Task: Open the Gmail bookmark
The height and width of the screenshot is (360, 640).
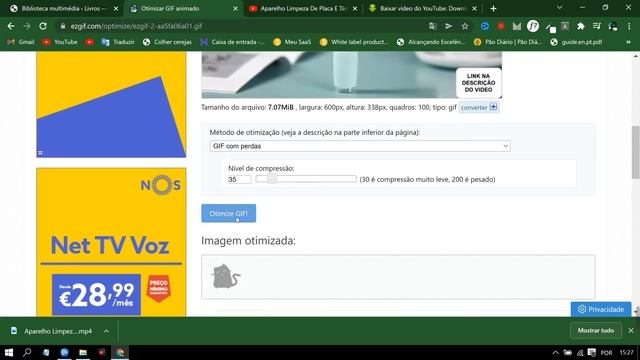Action: tap(21, 42)
